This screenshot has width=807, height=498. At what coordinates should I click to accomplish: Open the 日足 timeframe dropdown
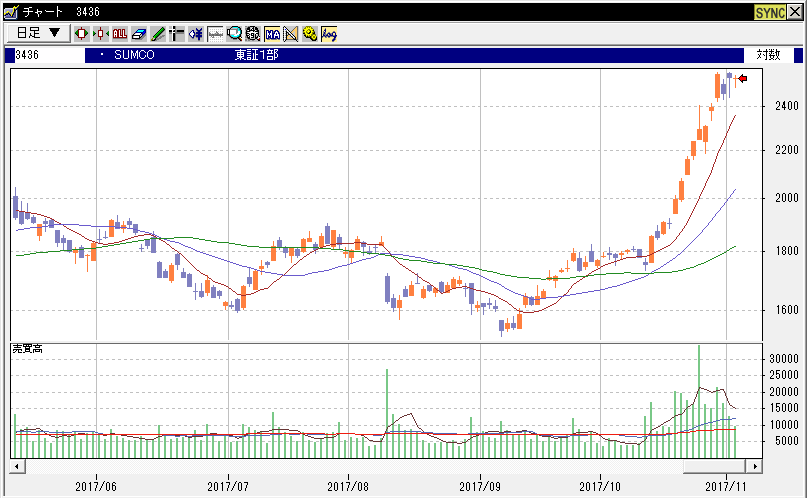coord(38,33)
